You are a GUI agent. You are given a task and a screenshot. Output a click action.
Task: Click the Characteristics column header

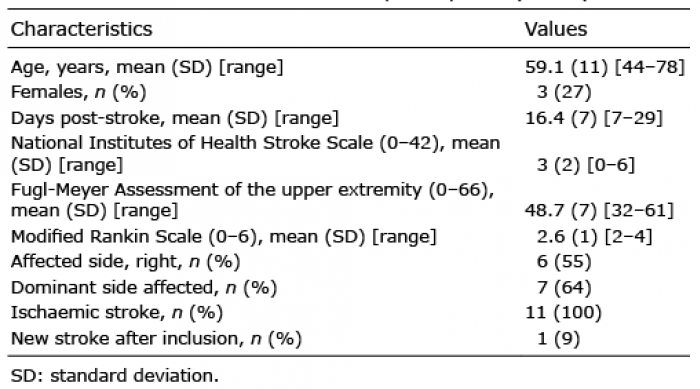coord(82,29)
